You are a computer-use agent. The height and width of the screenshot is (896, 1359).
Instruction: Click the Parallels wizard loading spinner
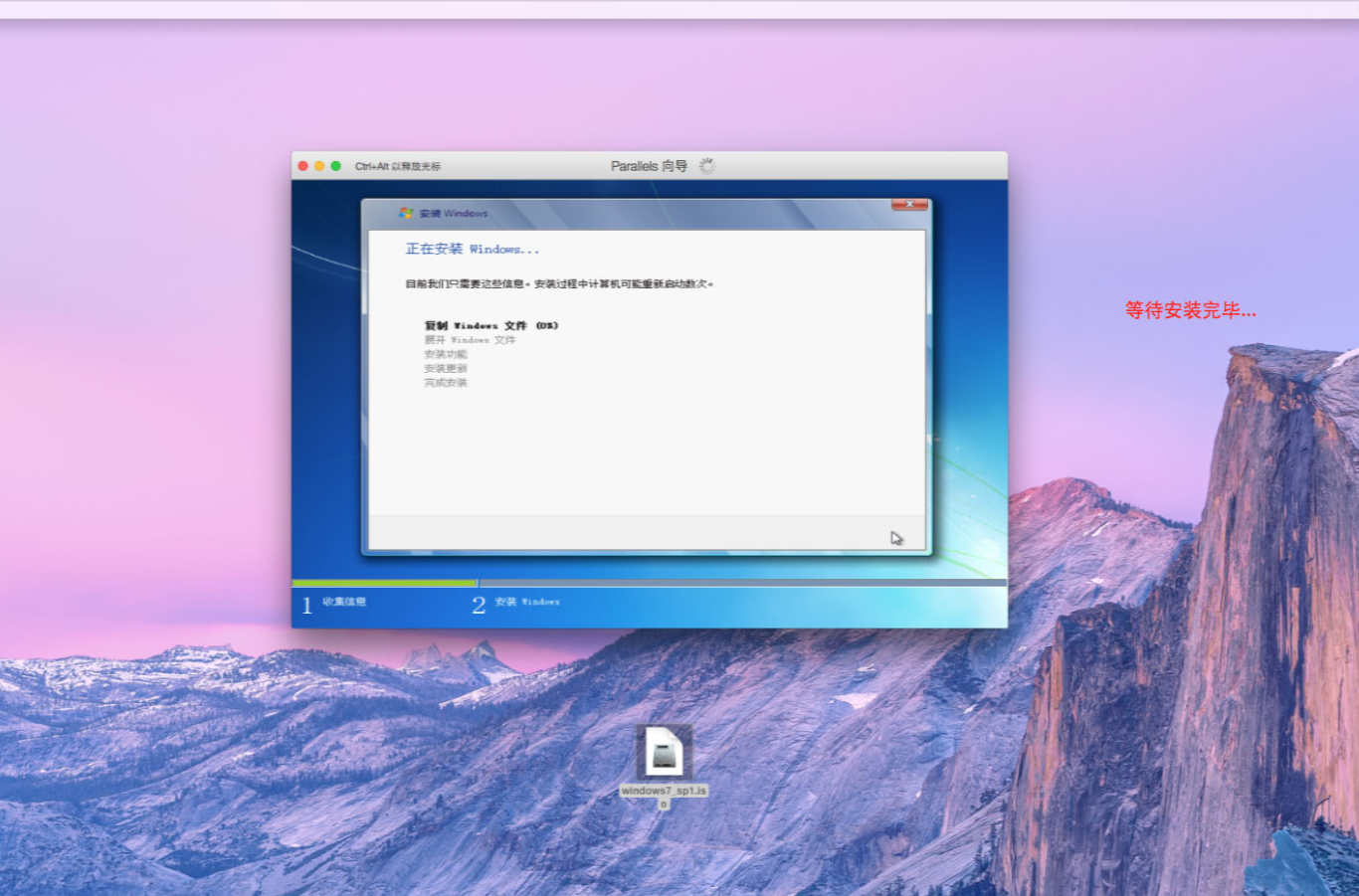click(706, 166)
